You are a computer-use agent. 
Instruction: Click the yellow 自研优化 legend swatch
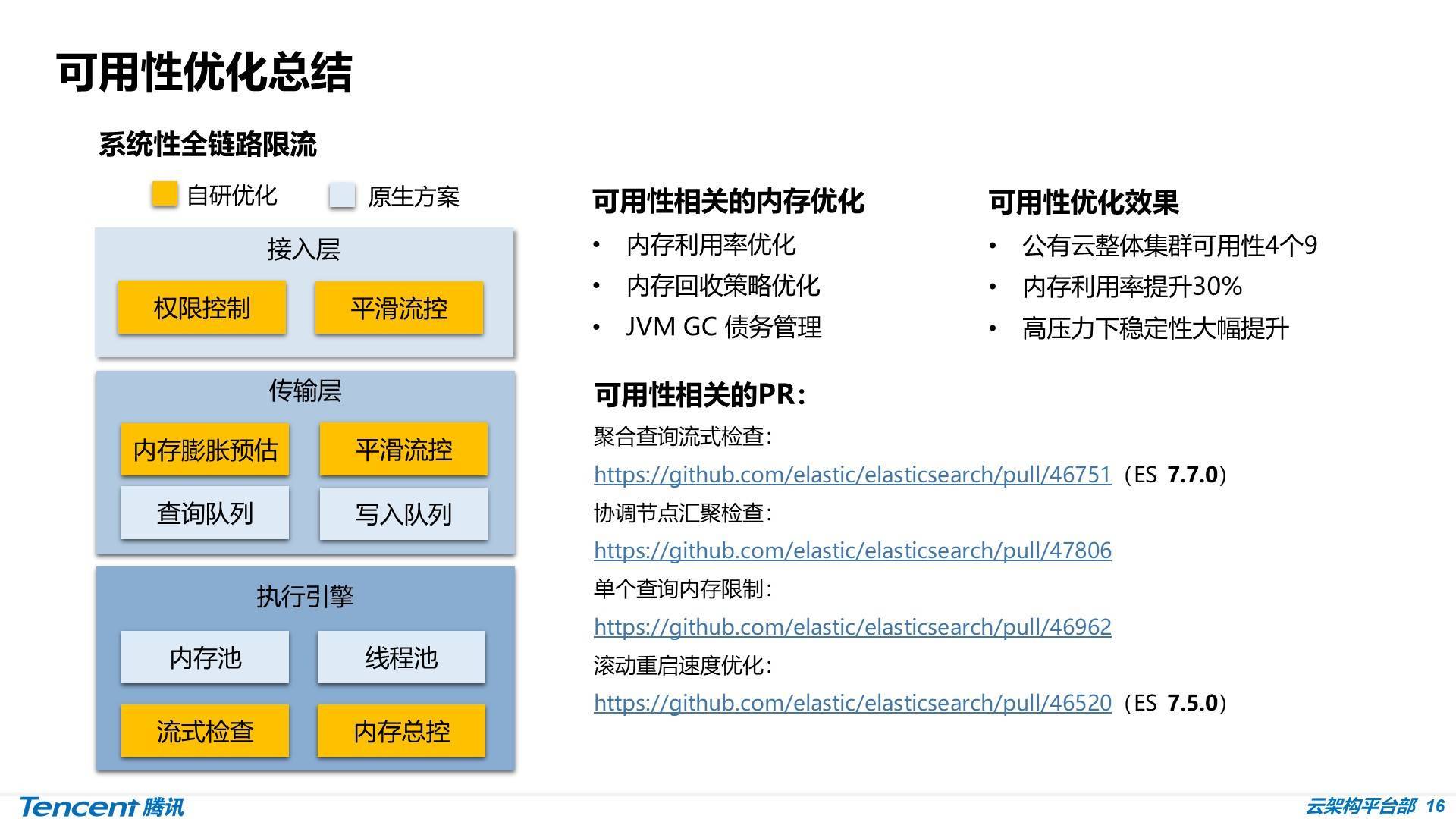[x=164, y=195]
